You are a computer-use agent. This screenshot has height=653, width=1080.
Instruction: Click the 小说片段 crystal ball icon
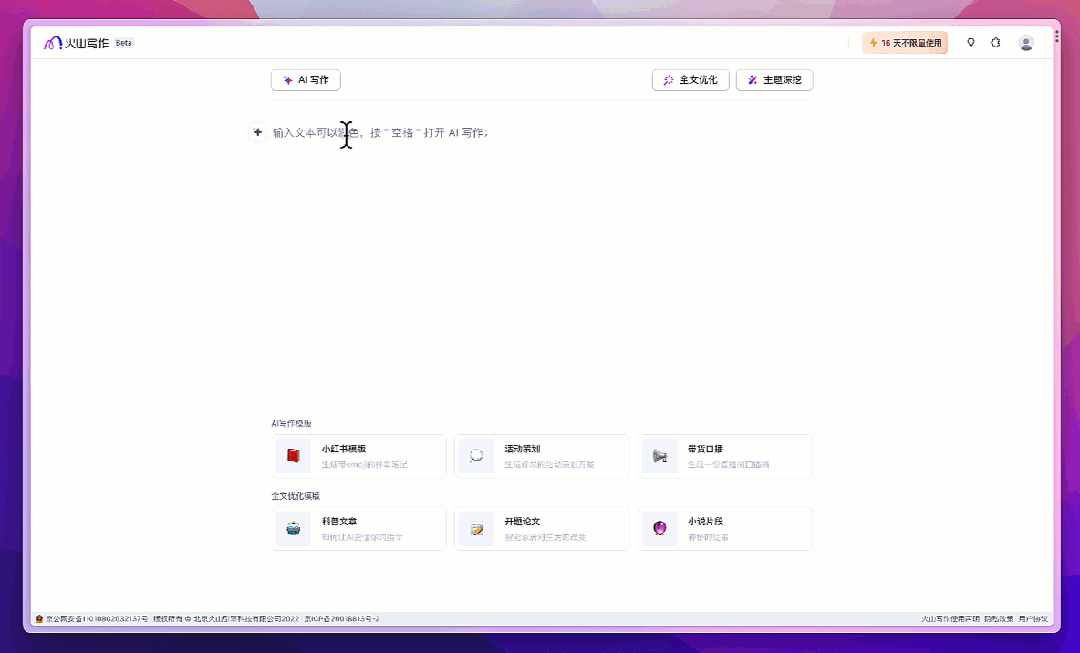(x=659, y=529)
